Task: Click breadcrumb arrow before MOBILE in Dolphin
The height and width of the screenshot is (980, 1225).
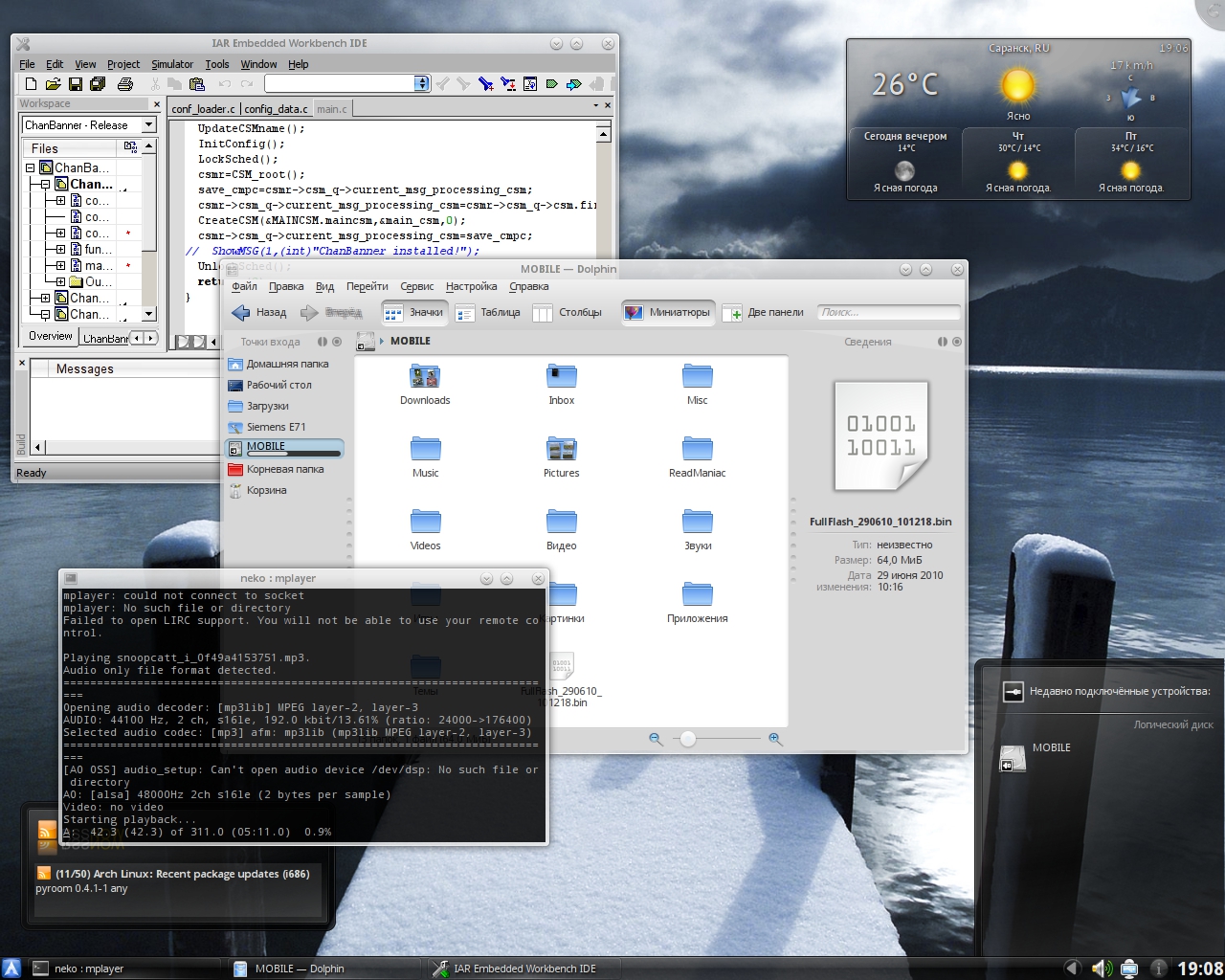Action: (x=382, y=341)
